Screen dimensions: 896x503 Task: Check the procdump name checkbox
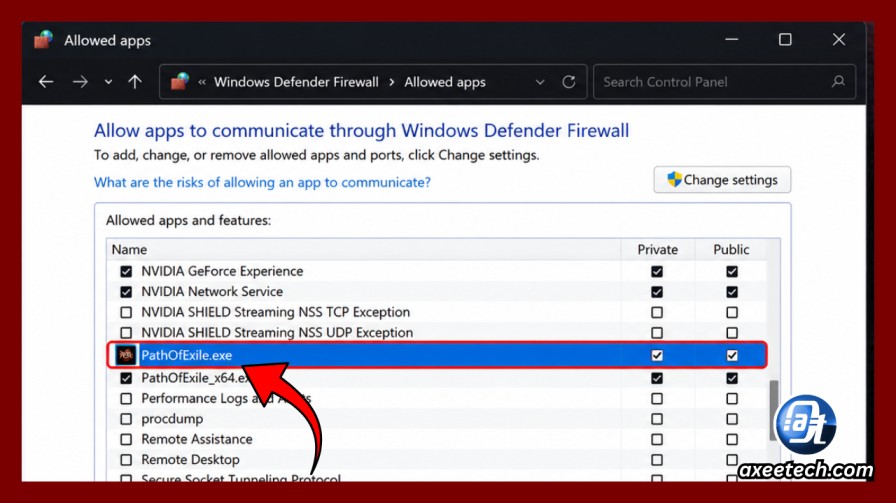point(126,419)
